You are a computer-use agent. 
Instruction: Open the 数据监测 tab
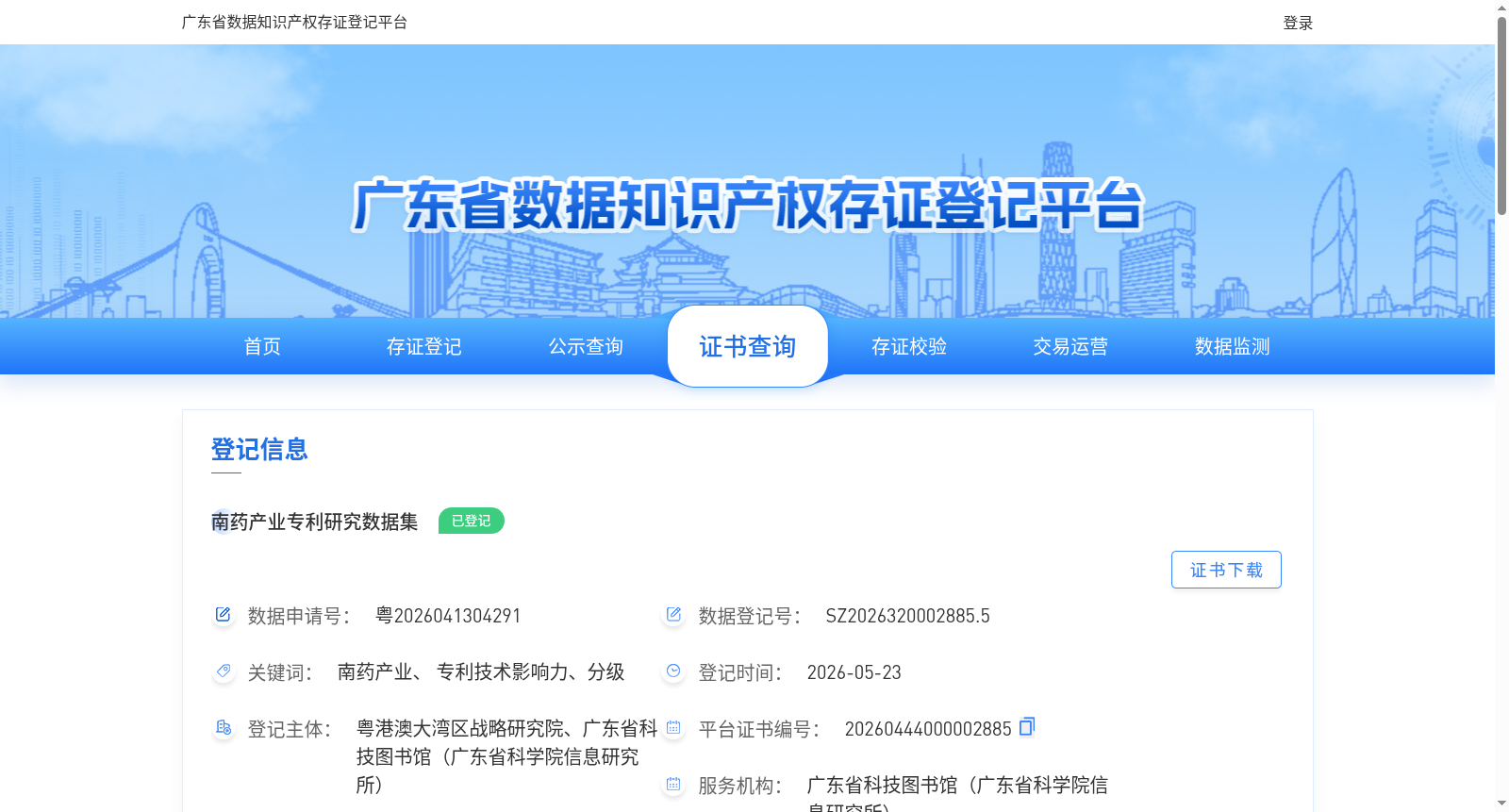point(1233,347)
